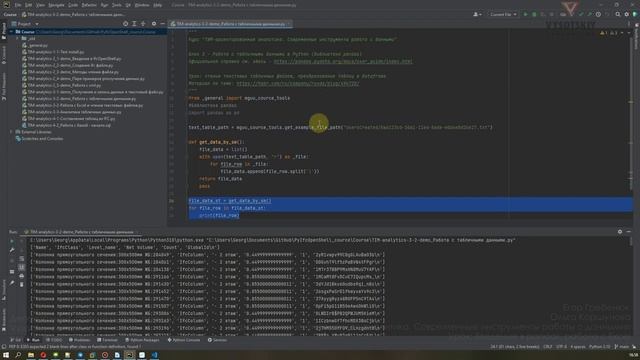Expand the _old folder

click(18, 38)
